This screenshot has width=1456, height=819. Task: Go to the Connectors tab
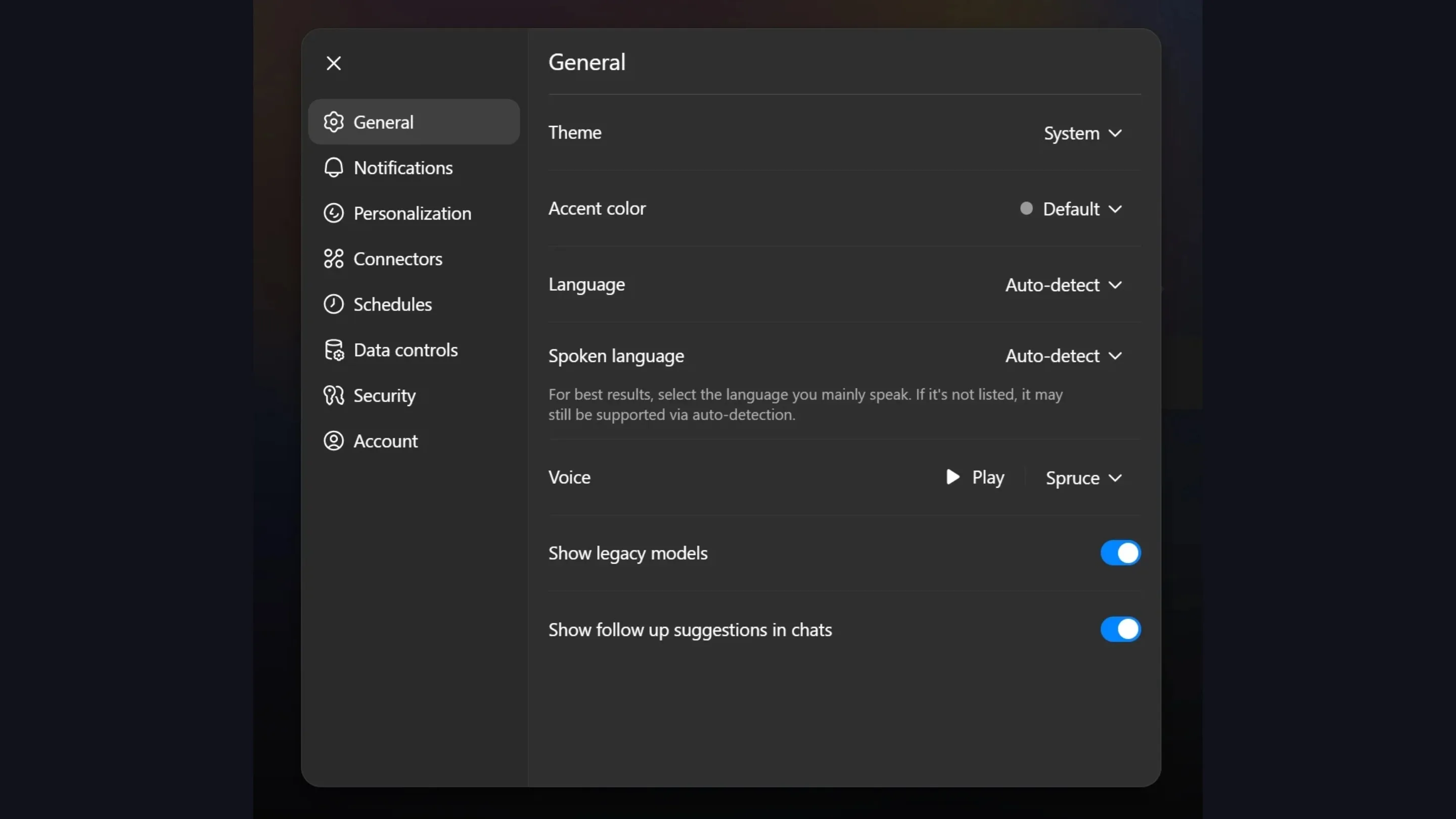(414, 258)
